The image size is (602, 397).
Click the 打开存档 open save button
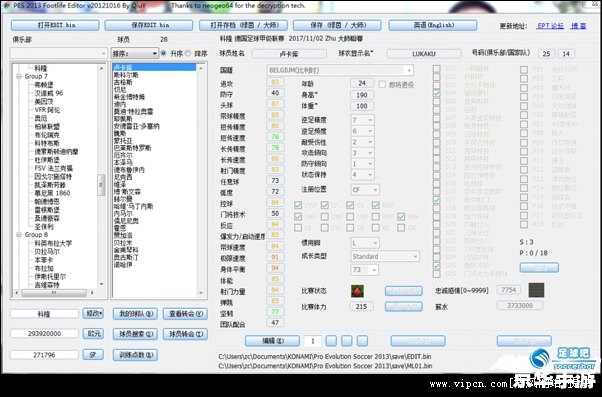point(243,25)
